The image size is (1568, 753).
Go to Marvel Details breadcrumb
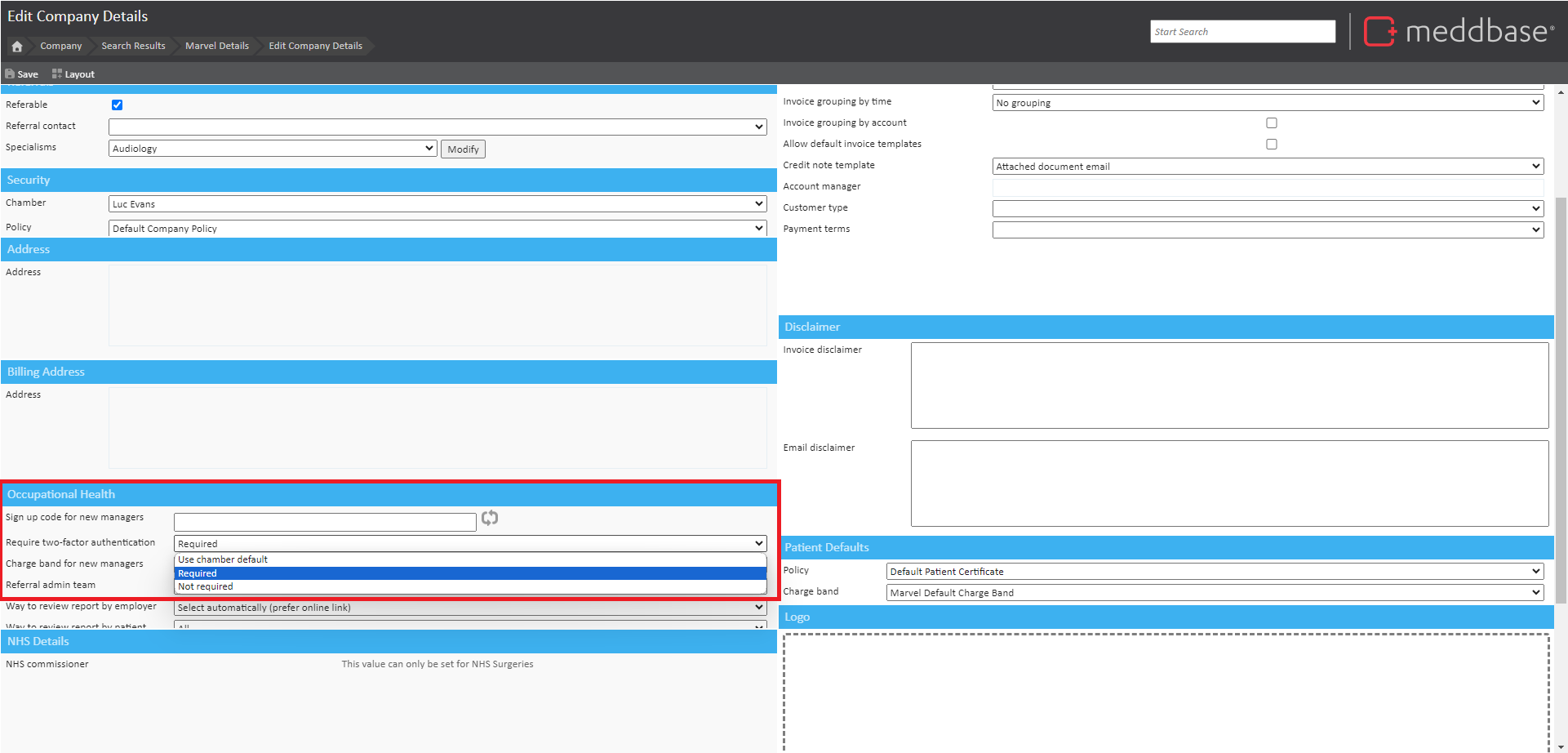216,46
